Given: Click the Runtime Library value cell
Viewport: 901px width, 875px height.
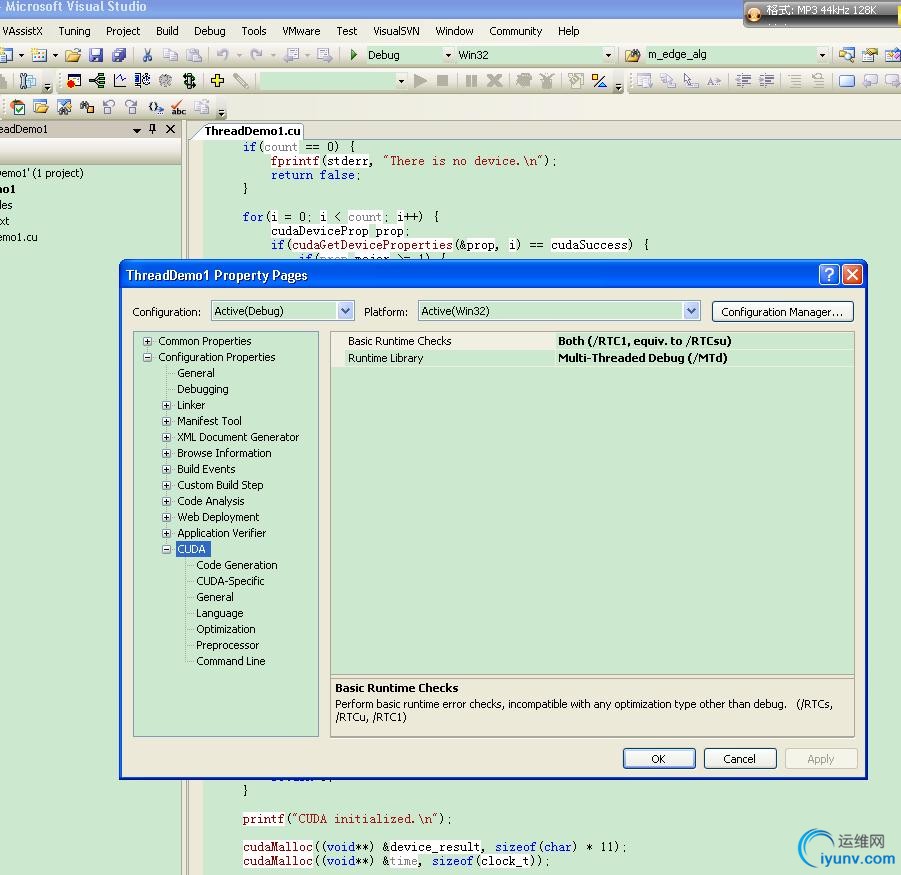Looking at the screenshot, I should (x=704, y=358).
